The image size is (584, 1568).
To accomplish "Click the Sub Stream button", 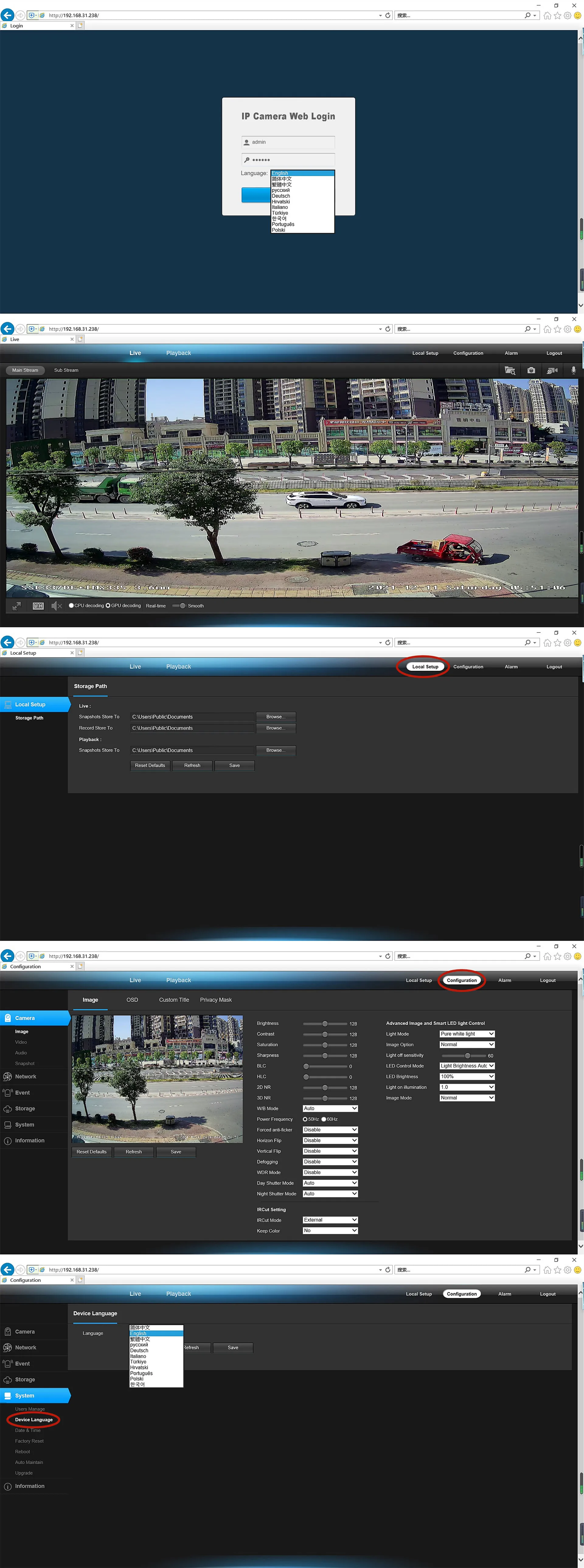I will [66, 370].
